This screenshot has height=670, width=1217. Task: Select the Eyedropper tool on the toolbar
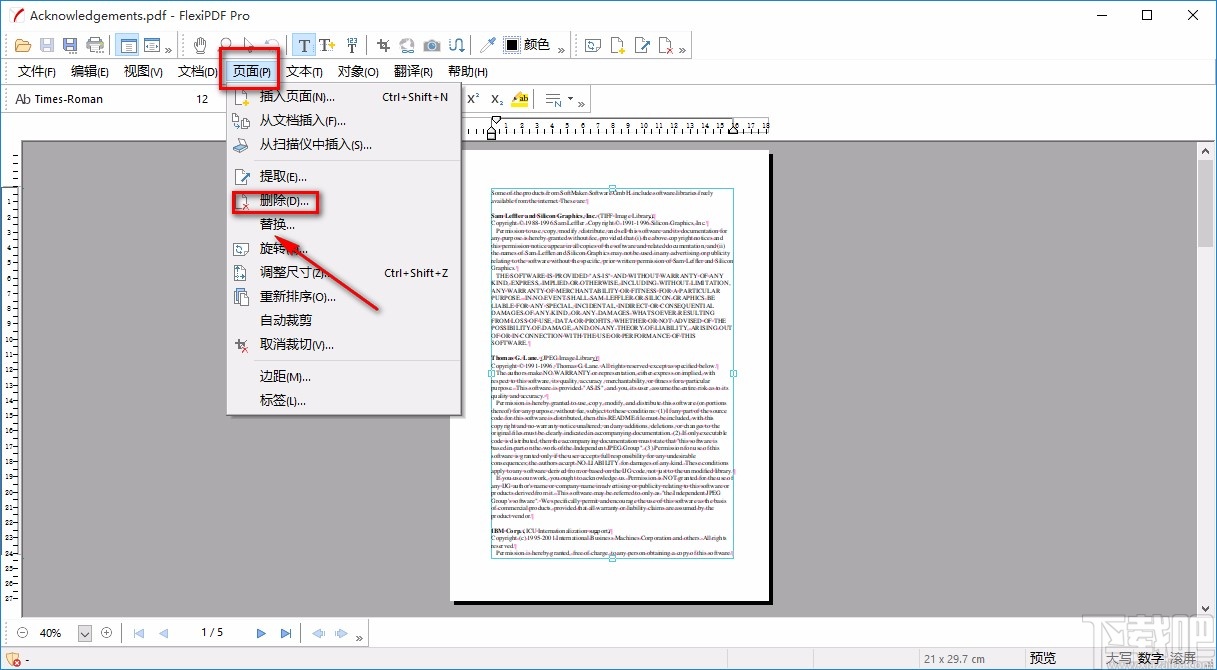486,44
